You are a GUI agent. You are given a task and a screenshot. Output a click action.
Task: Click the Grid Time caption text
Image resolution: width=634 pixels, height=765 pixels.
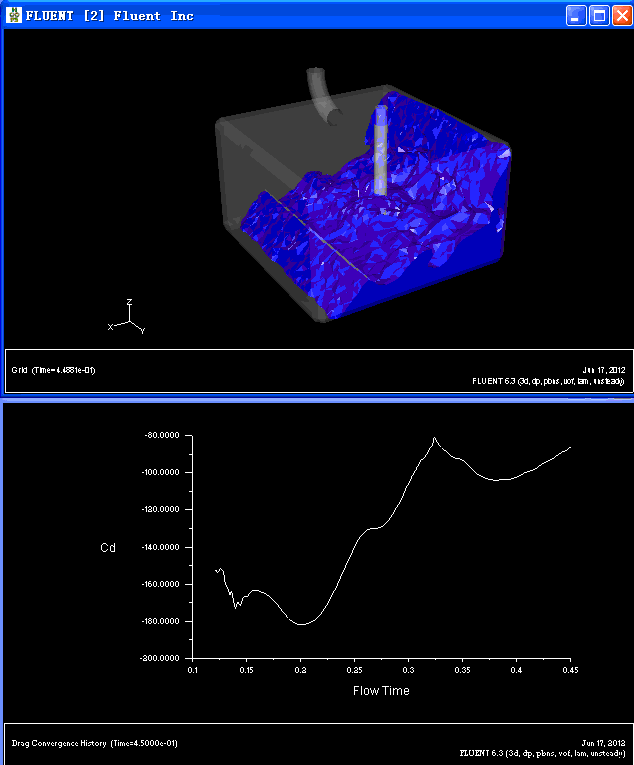pyautogui.click(x=53, y=370)
